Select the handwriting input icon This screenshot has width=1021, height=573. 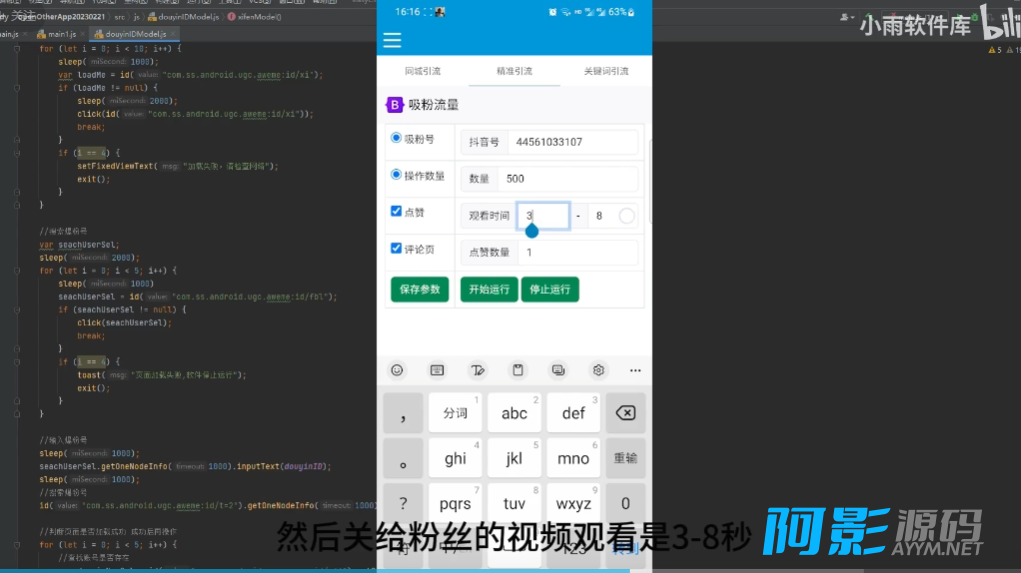click(x=477, y=370)
